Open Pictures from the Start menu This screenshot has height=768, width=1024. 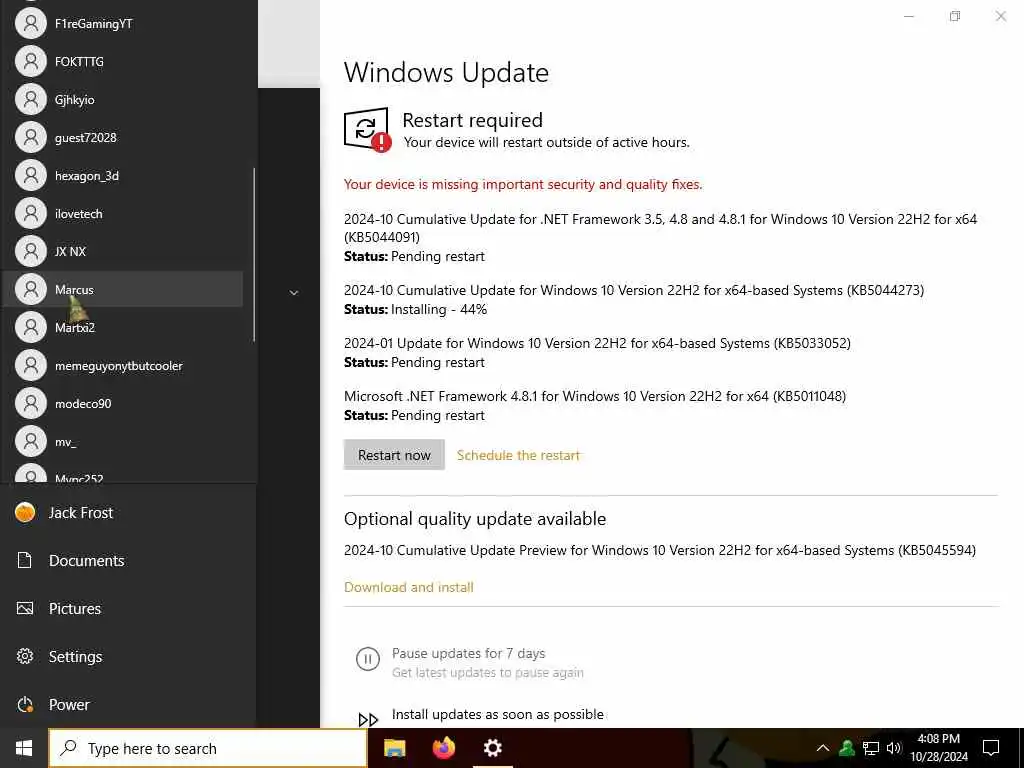(128, 609)
